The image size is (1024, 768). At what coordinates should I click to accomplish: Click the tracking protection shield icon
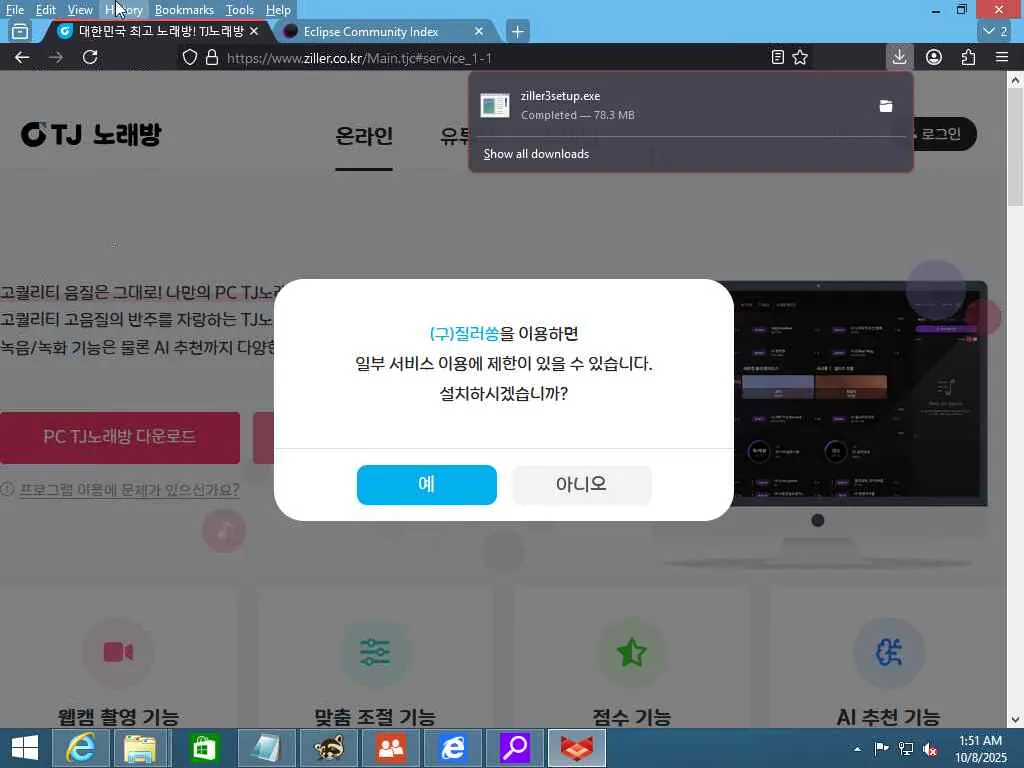[189, 57]
